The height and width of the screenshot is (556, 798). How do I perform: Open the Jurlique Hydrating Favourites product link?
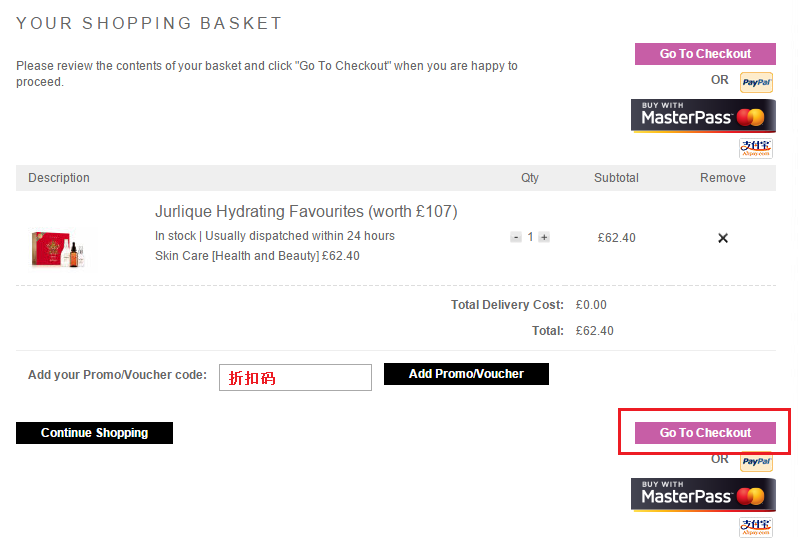[x=306, y=211]
